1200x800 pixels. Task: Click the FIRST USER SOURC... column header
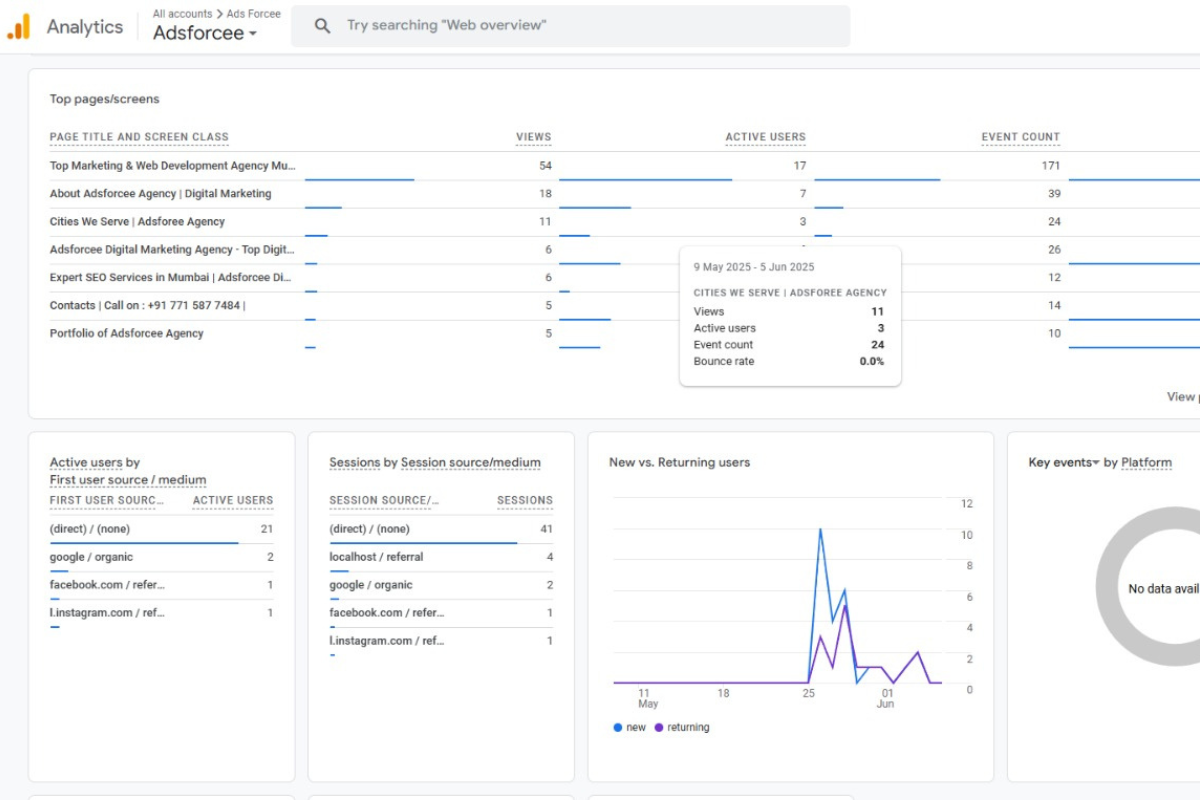(107, 500)
